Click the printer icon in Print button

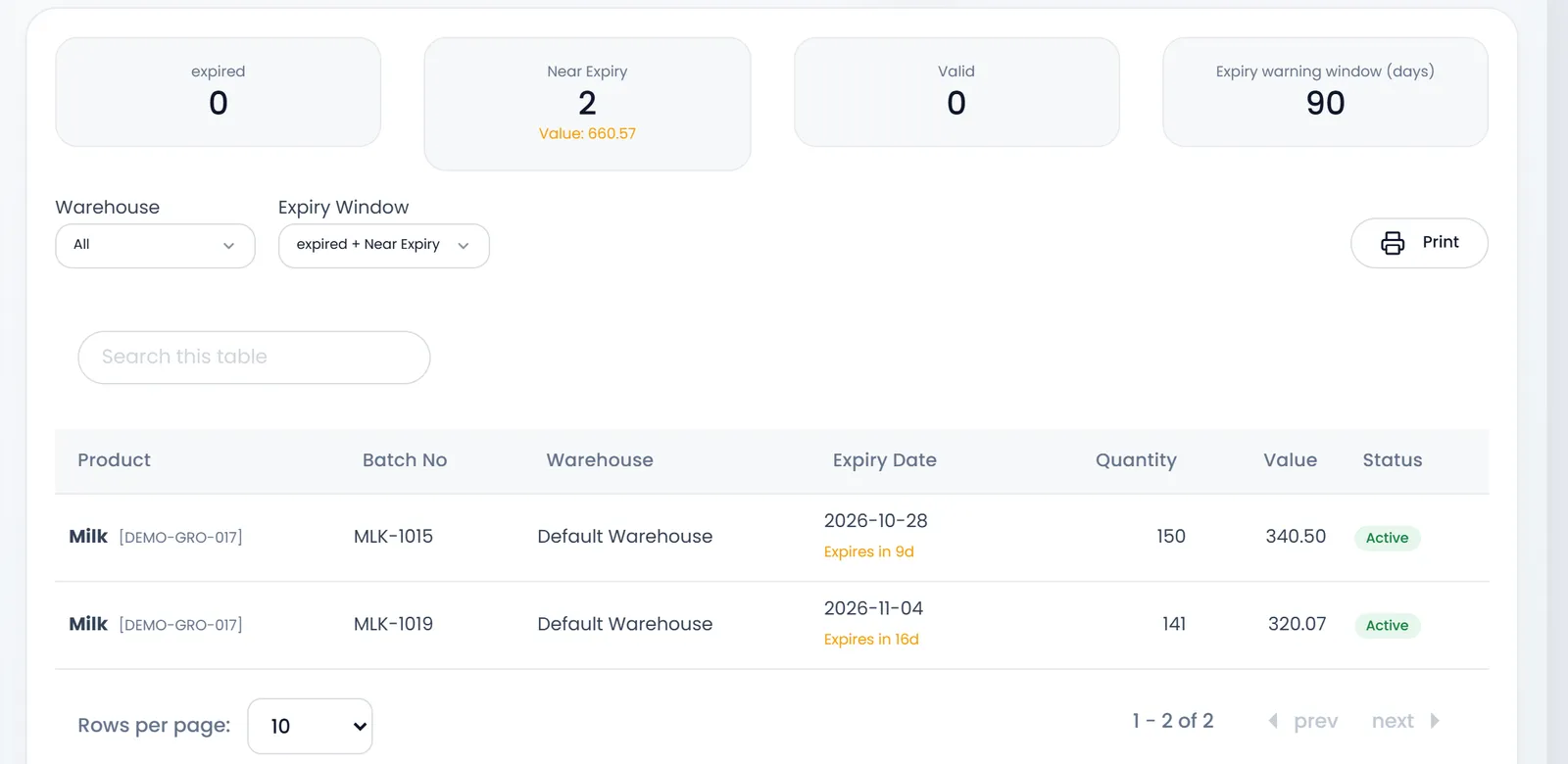1393,243
